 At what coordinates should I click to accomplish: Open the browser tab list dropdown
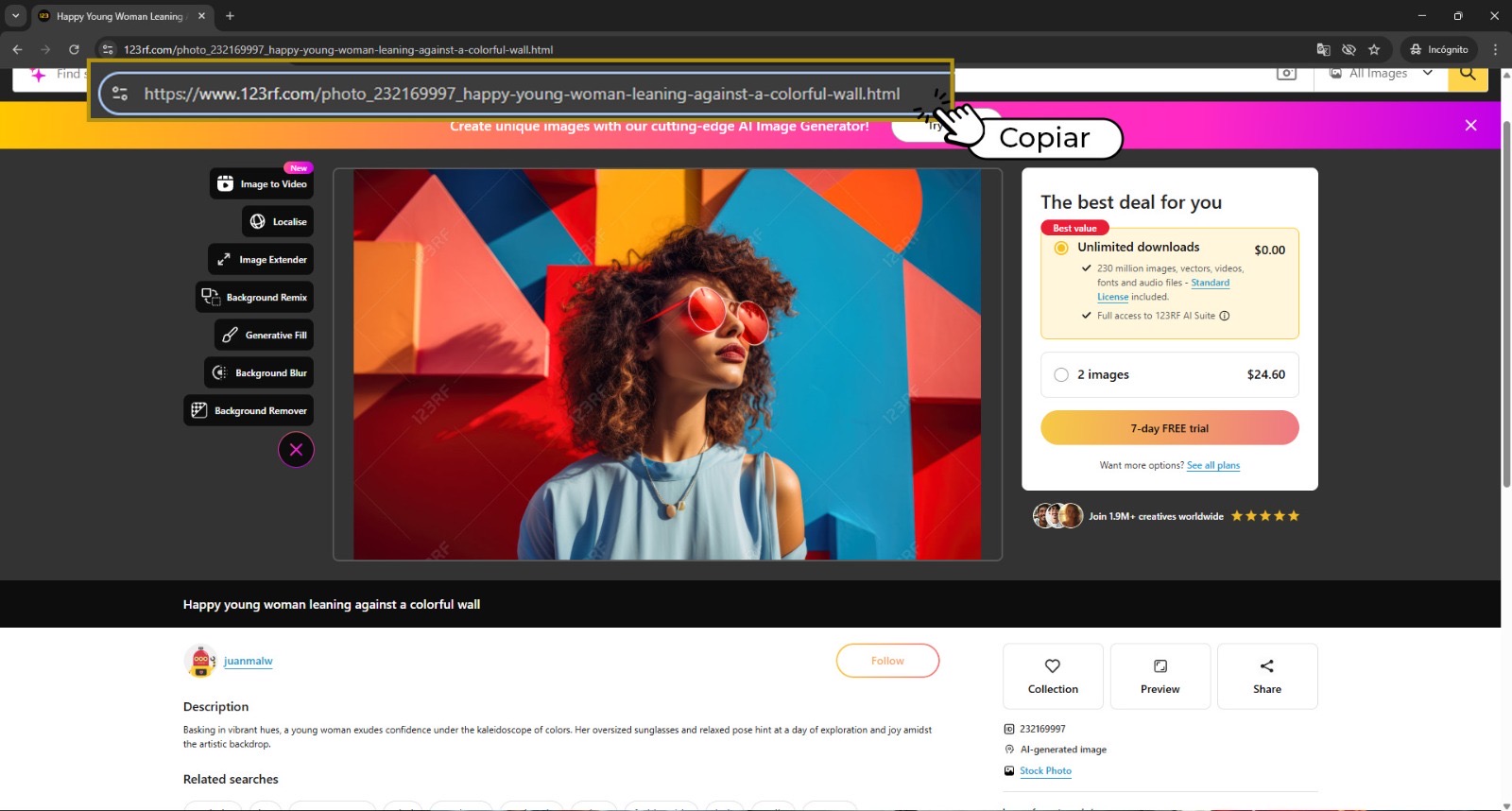pos(15,16)
